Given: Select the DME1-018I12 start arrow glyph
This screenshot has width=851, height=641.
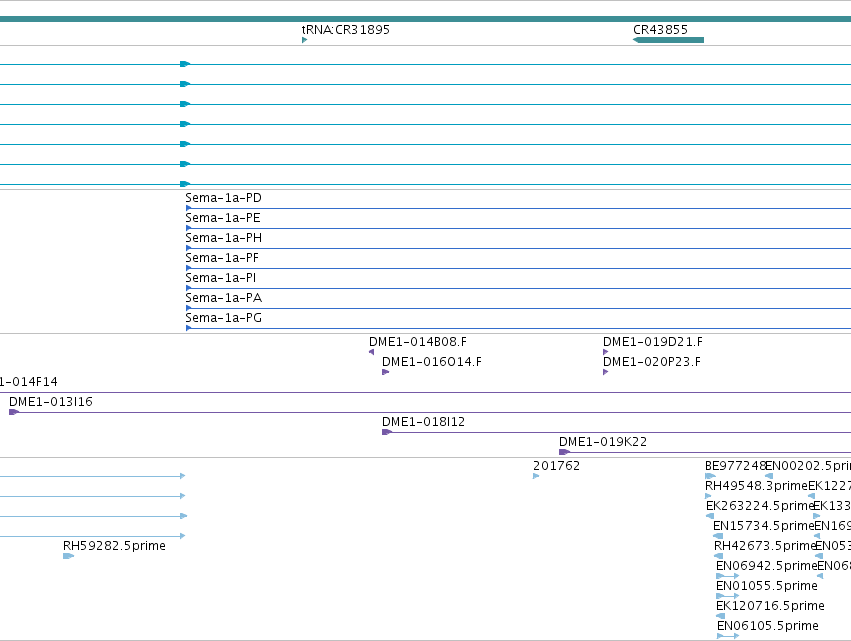Looking at the screenshot, I should (x=387, y=432).
